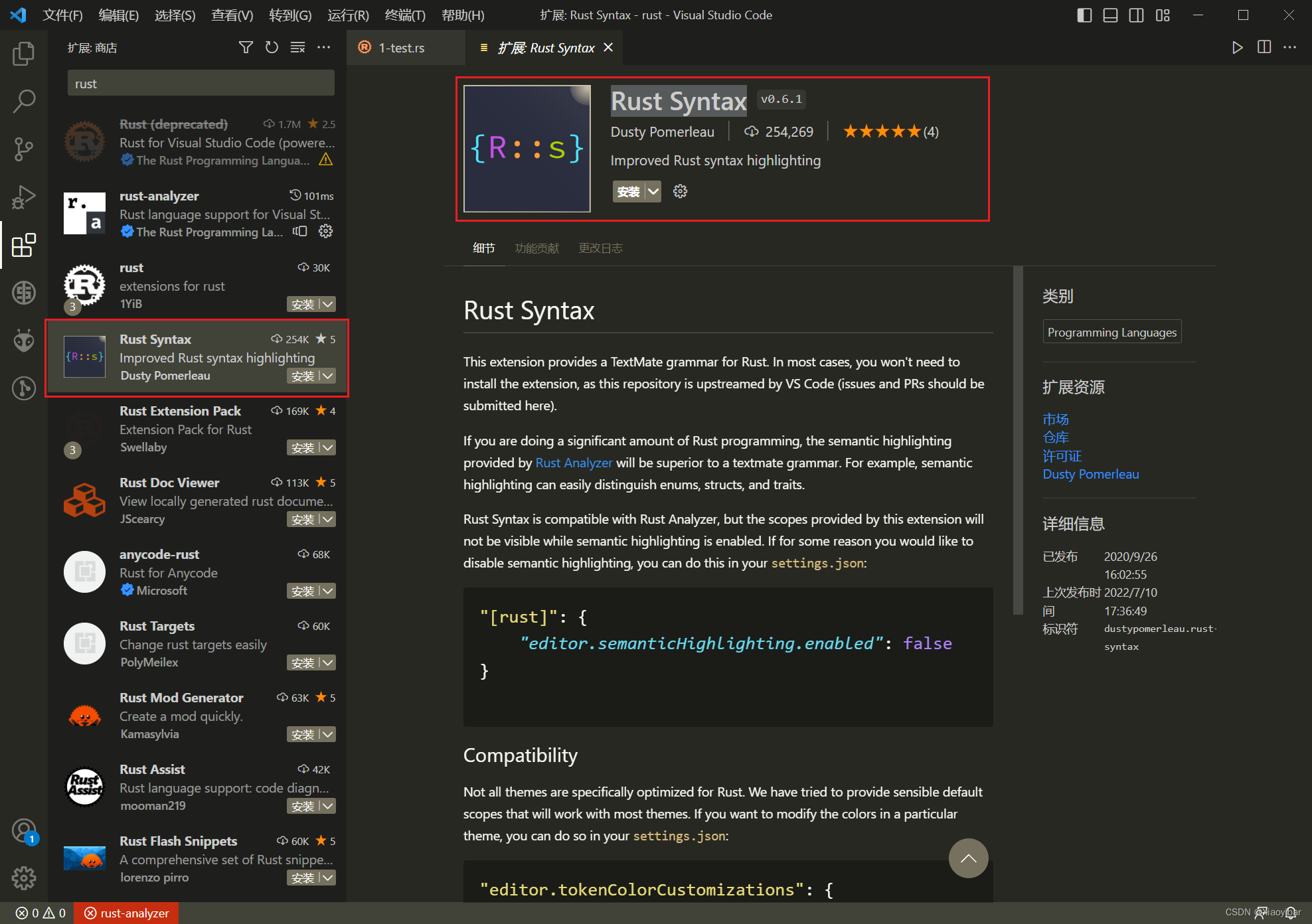Click Rust Syntax manage gear on detail page

pos(680,191)
